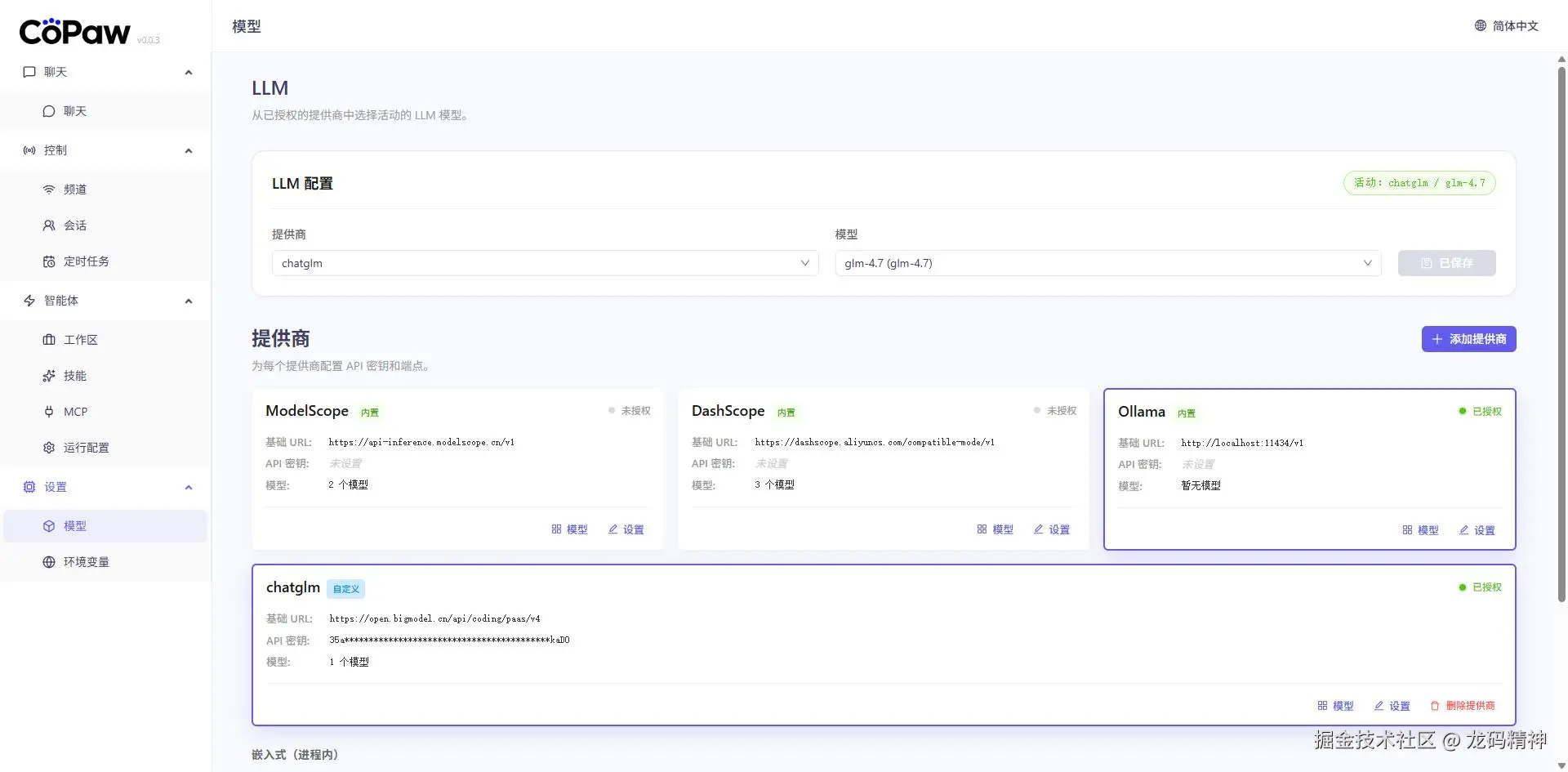The image size is (1568, 772).
Task: Click the grid icon on DashScope card
Action: pyautogui.click(x=982, y=529)
